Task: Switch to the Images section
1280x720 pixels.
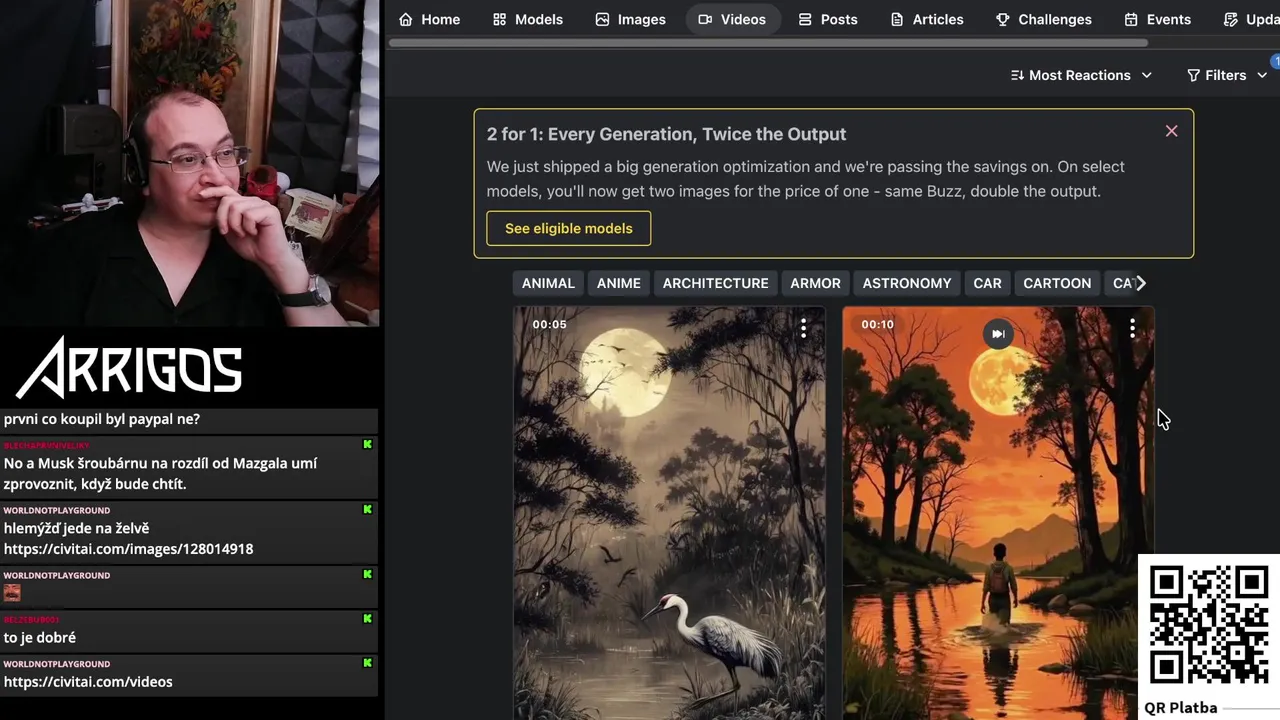Action: pyautogui.click(x=630, y=19)
